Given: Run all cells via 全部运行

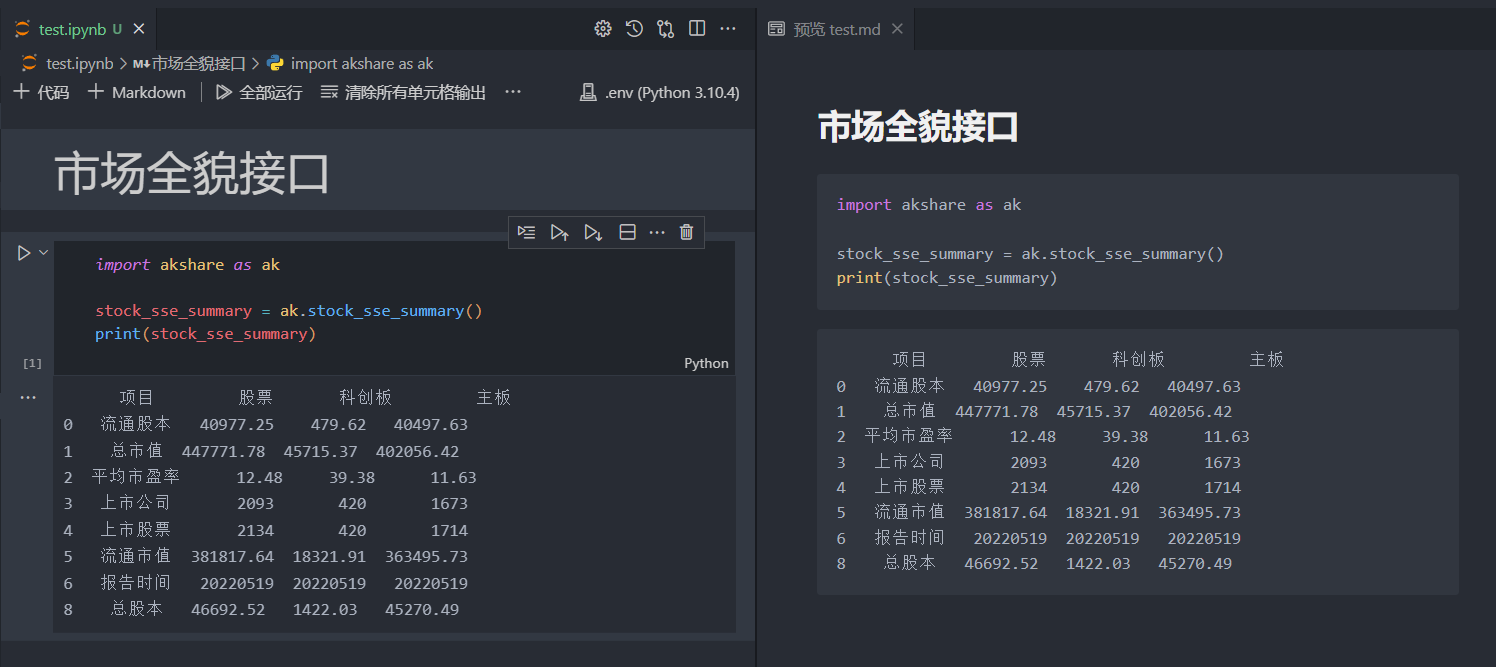Looking at the screenshot, I should [x=257, y=91].
